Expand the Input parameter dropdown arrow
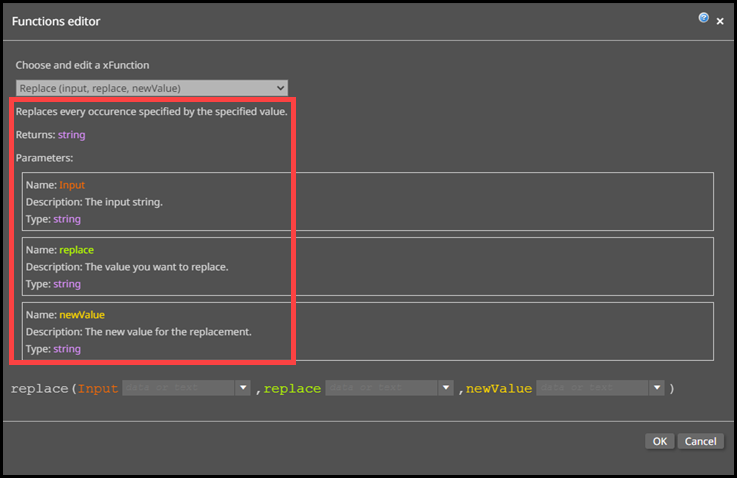The image size is (737, 478). pyautogui.click(x=243, y=388)
